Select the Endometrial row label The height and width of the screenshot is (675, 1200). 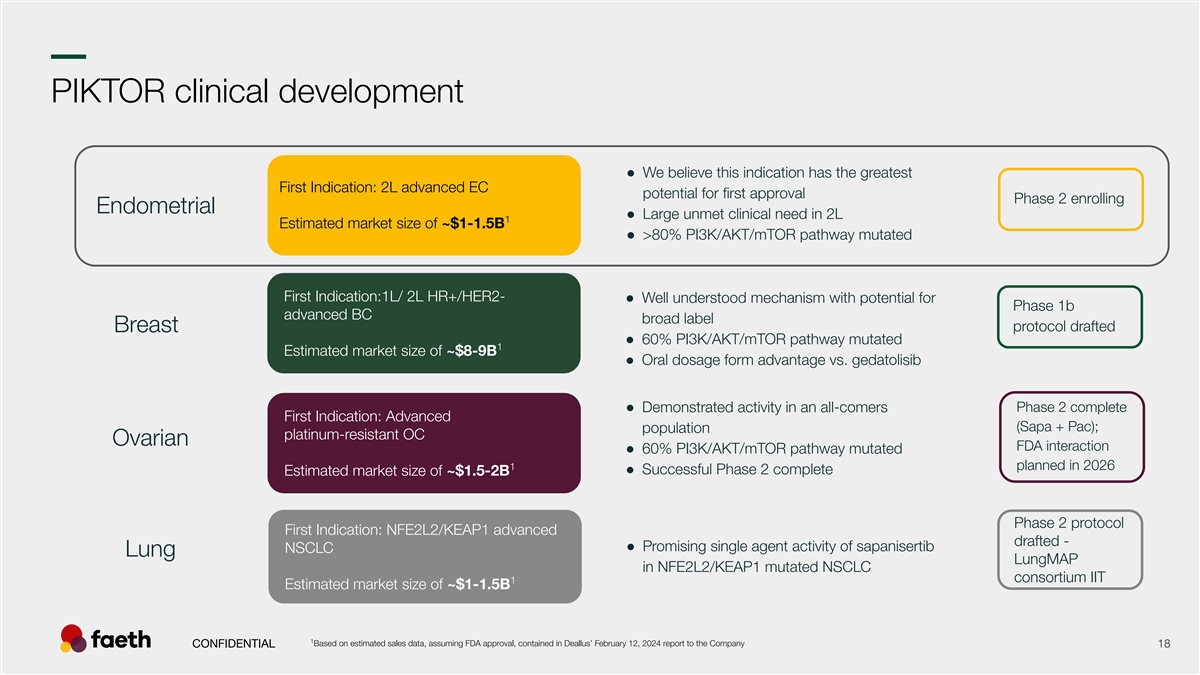coord(155,206)
